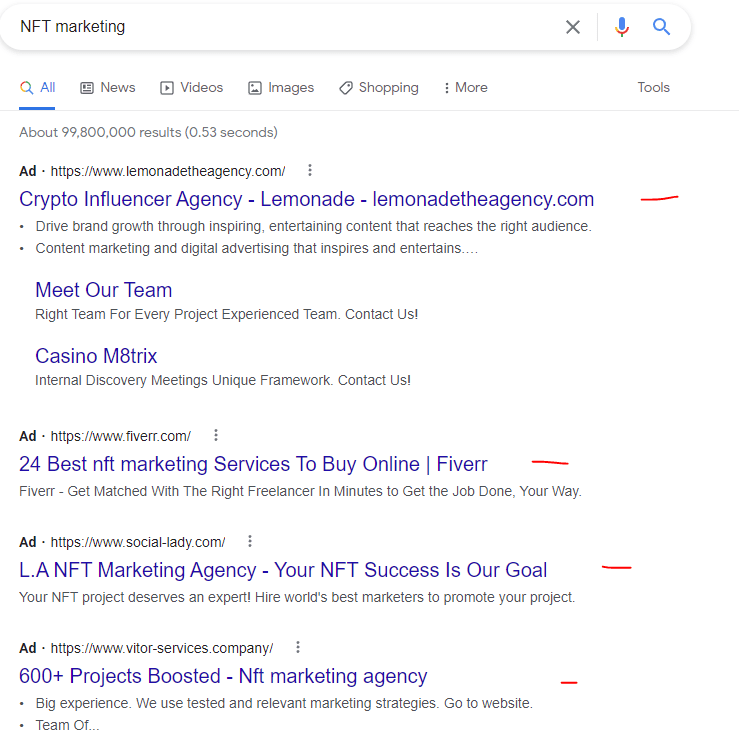Open the L.A NFT Marketing Agency ad link
This screenshot has height=754, width=739.
(x=283, y=570)
